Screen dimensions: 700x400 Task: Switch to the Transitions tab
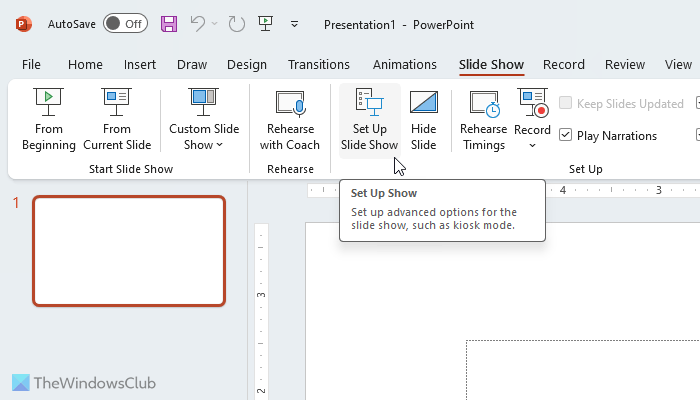[x=318, y=64]
